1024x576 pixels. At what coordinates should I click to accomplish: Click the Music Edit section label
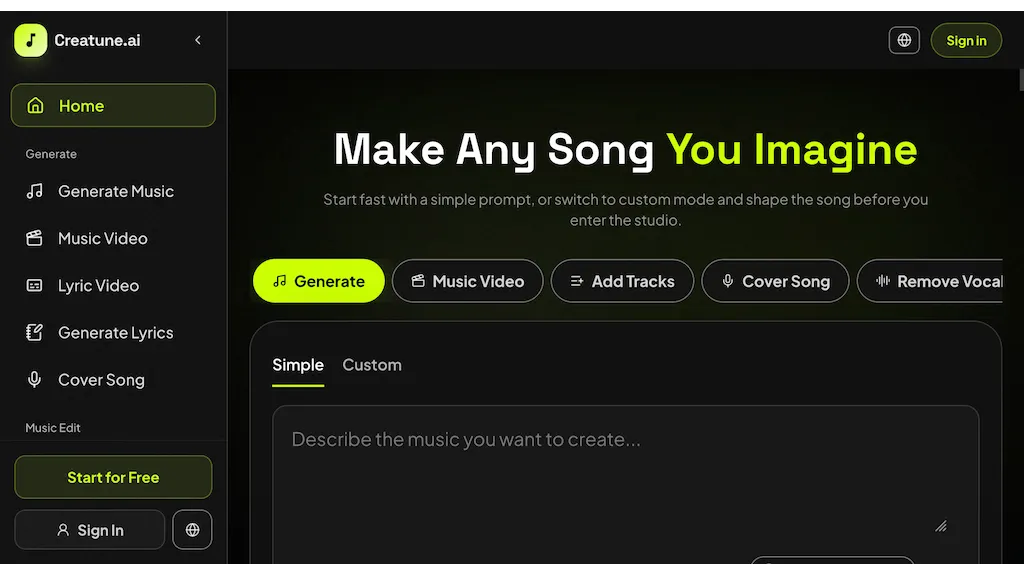(53, 428)
